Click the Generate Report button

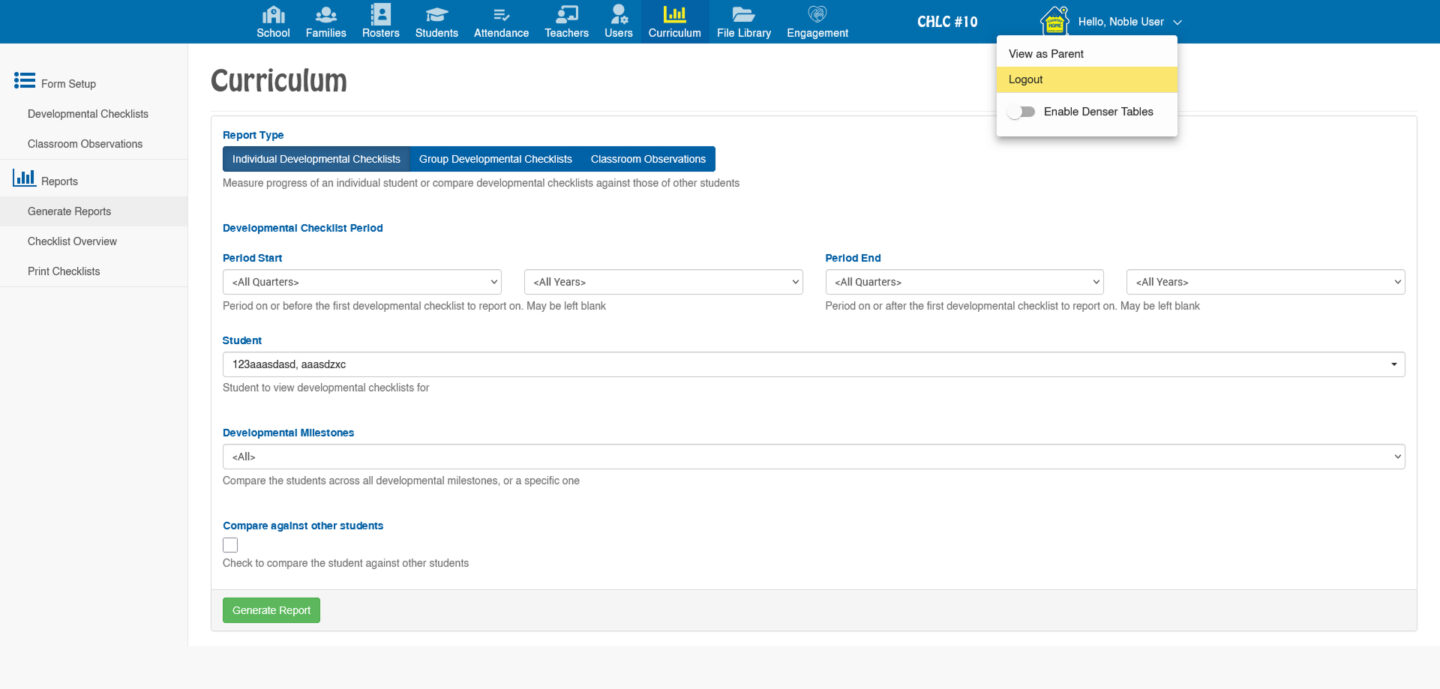point(271,610)
